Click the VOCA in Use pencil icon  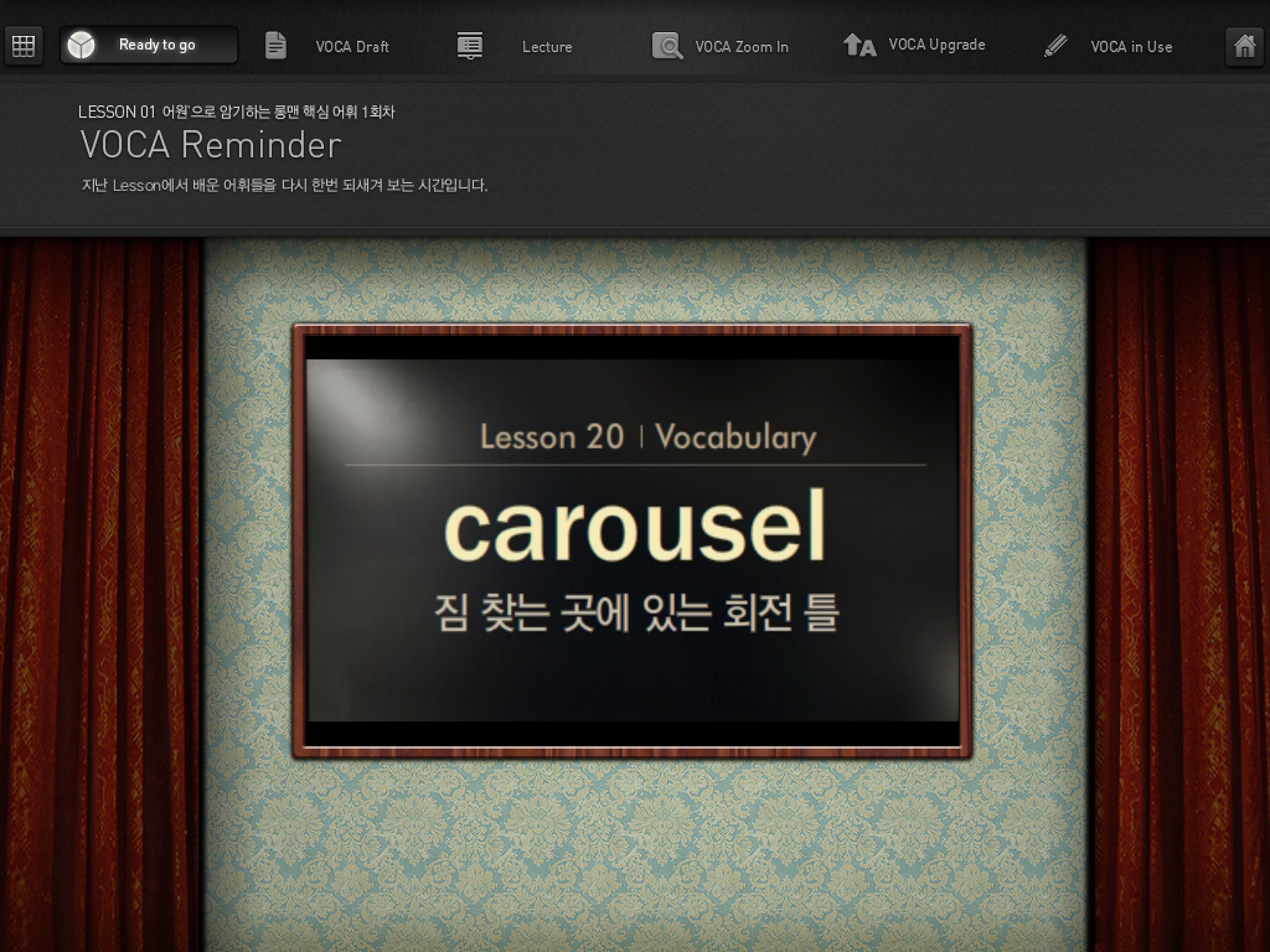point(1055,46)
